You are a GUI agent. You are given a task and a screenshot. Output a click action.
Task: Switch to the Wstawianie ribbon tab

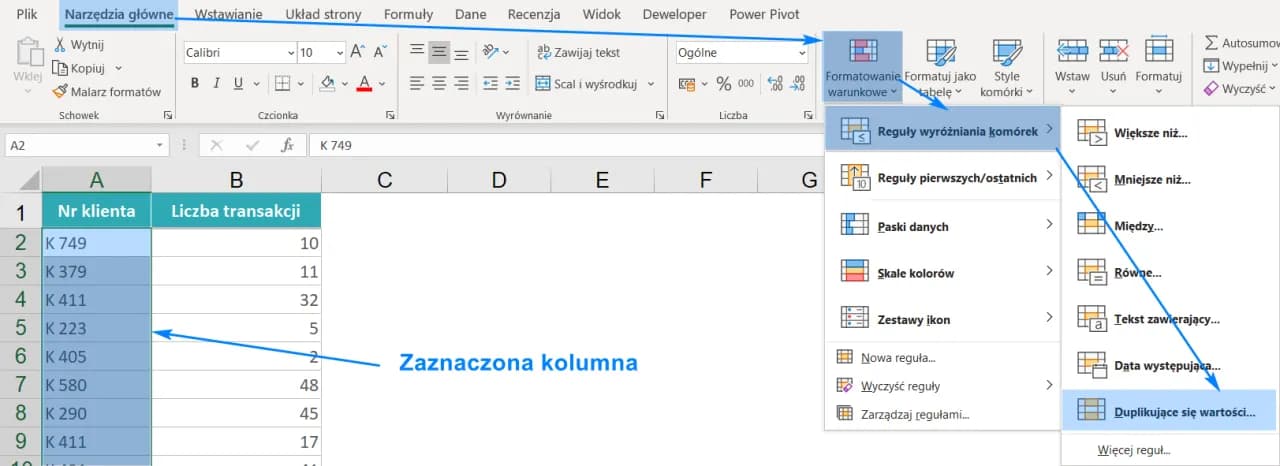click(x=228, y=15)
